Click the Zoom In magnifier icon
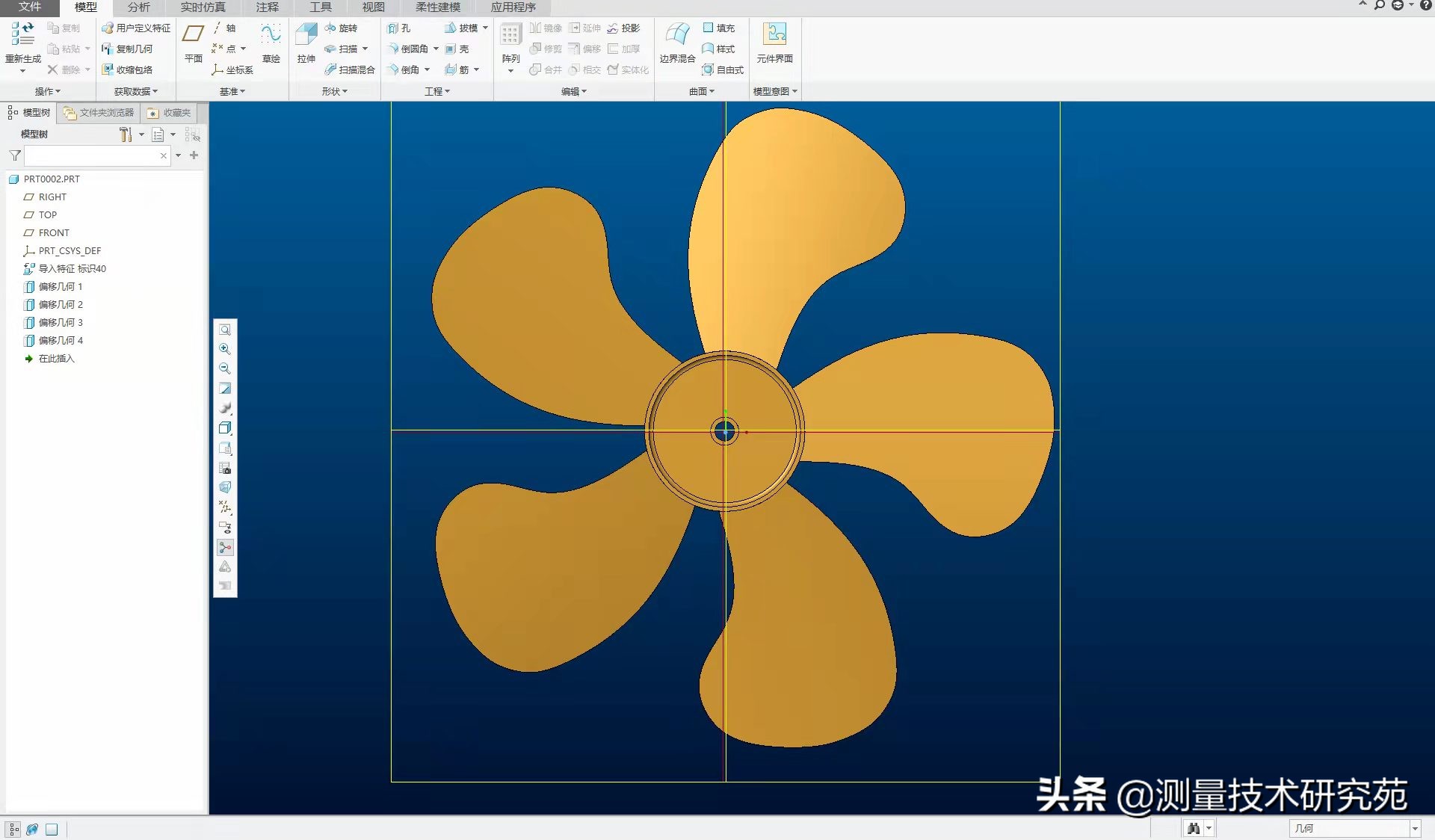The image size is (1435, 840). click(x=225, y=349)
